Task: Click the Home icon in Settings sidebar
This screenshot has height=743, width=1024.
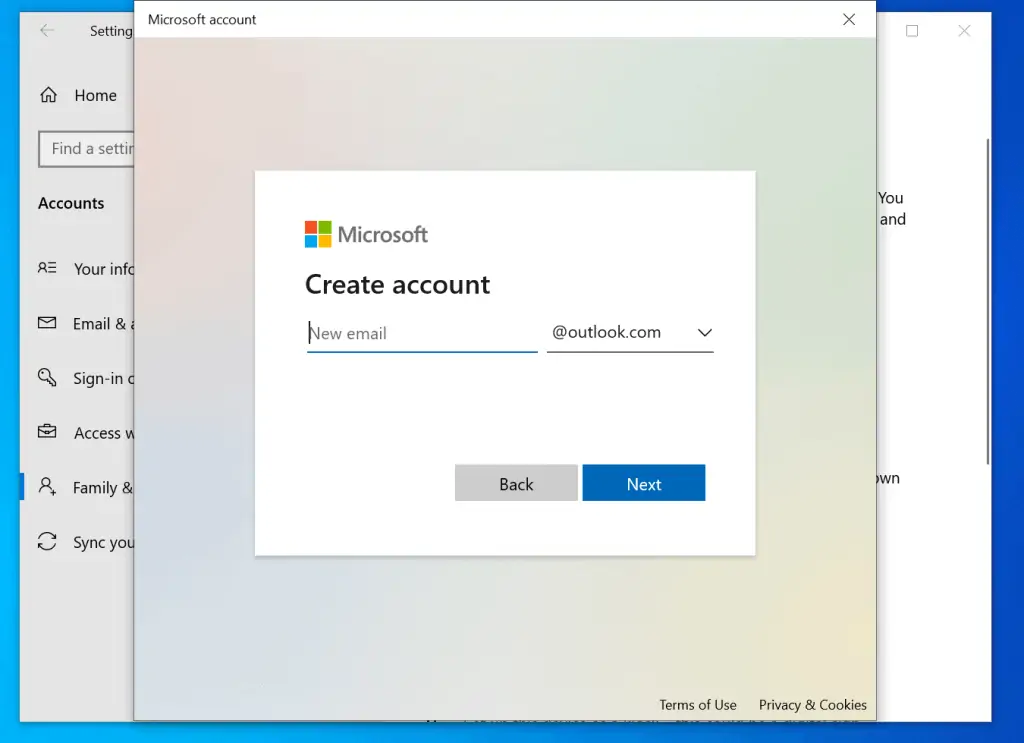Action: [x=47, y=95]
